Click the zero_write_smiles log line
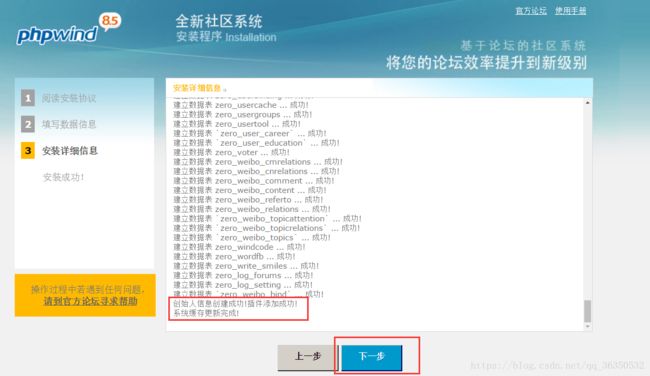Viewport: 650px width, 376px height. click(246, 266)
